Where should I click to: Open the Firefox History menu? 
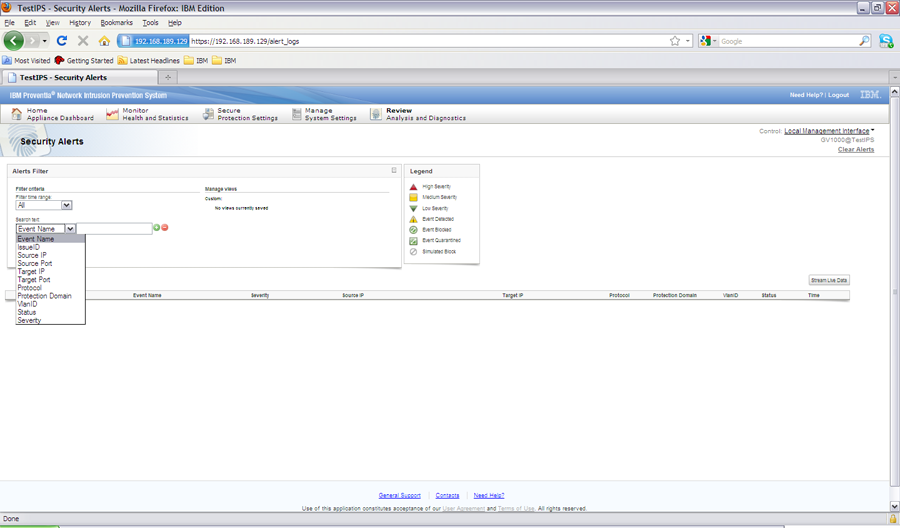pos(80,22)
